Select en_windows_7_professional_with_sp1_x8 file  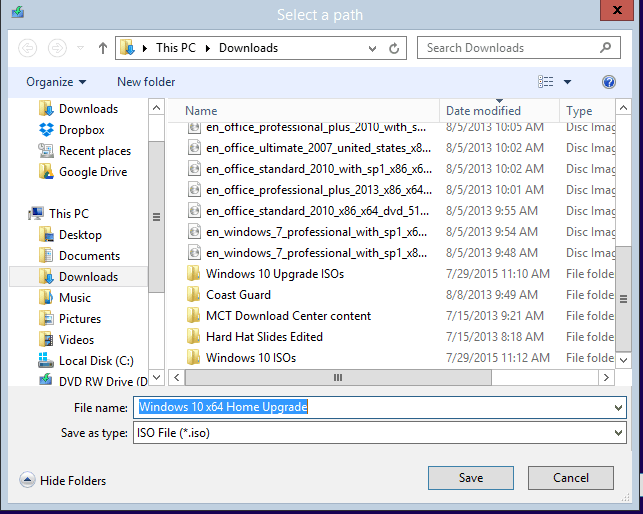(x=316, y=253)
